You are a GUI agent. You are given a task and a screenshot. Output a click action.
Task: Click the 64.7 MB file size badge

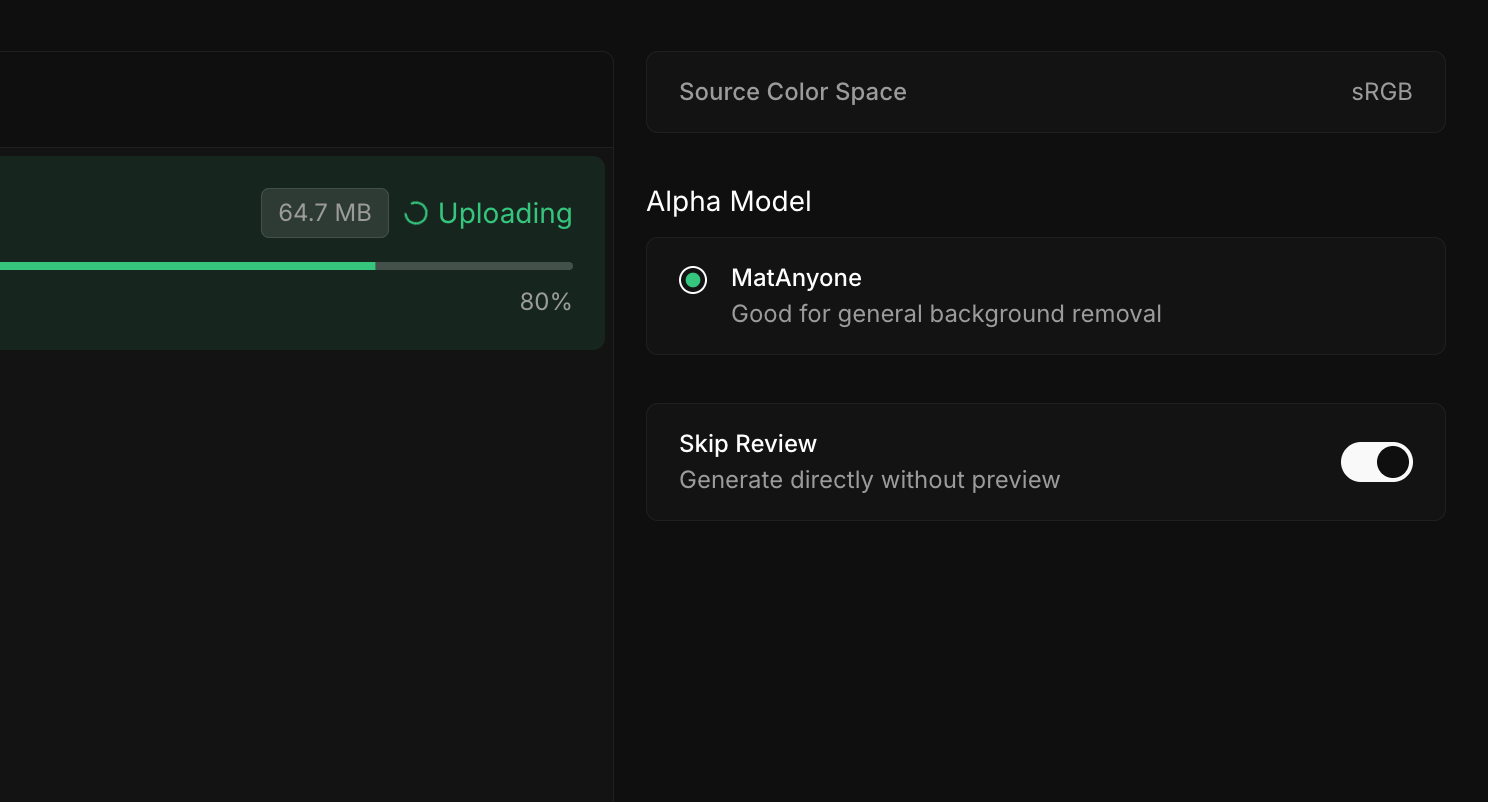point(324,213)
